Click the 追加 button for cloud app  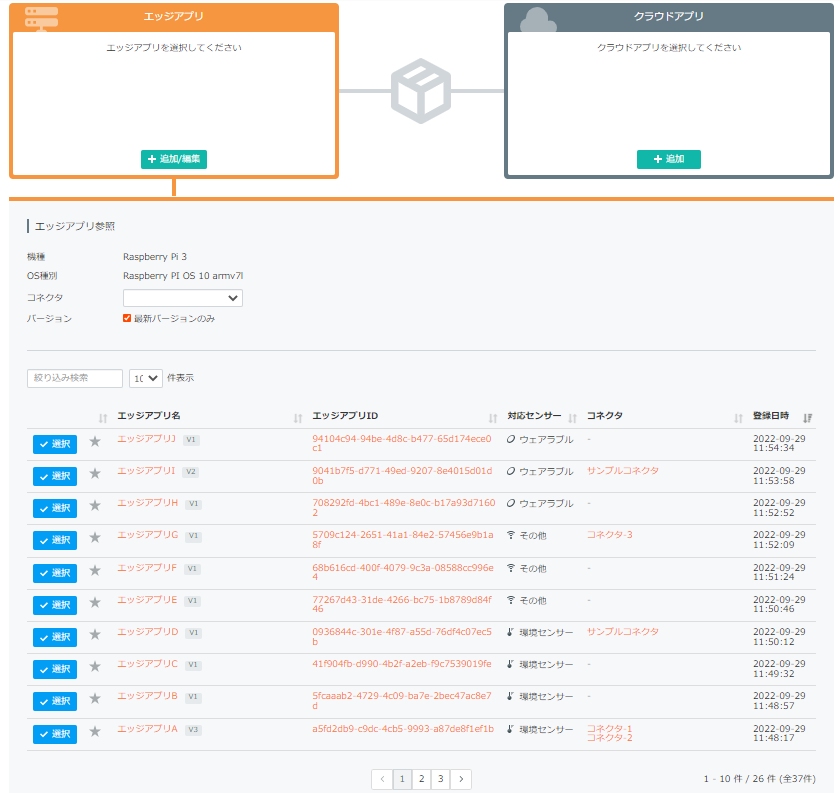coord(669,159)
